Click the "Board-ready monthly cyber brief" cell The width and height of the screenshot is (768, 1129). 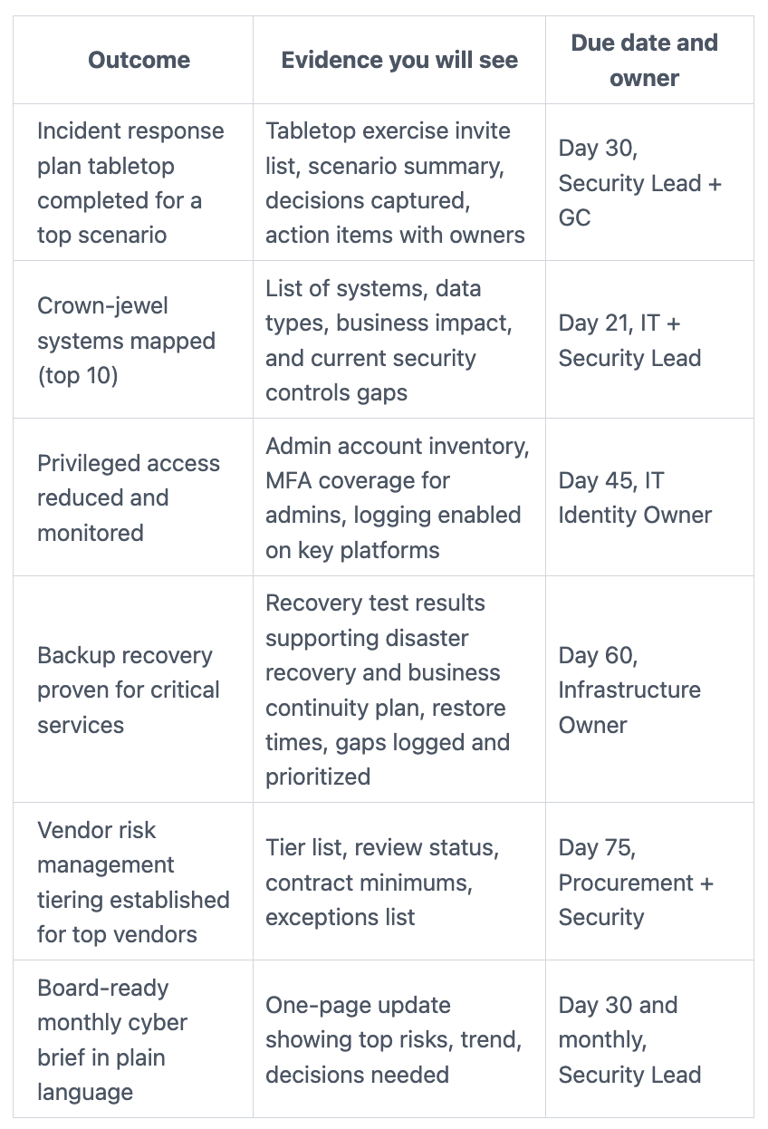[x=103, y=1040]
